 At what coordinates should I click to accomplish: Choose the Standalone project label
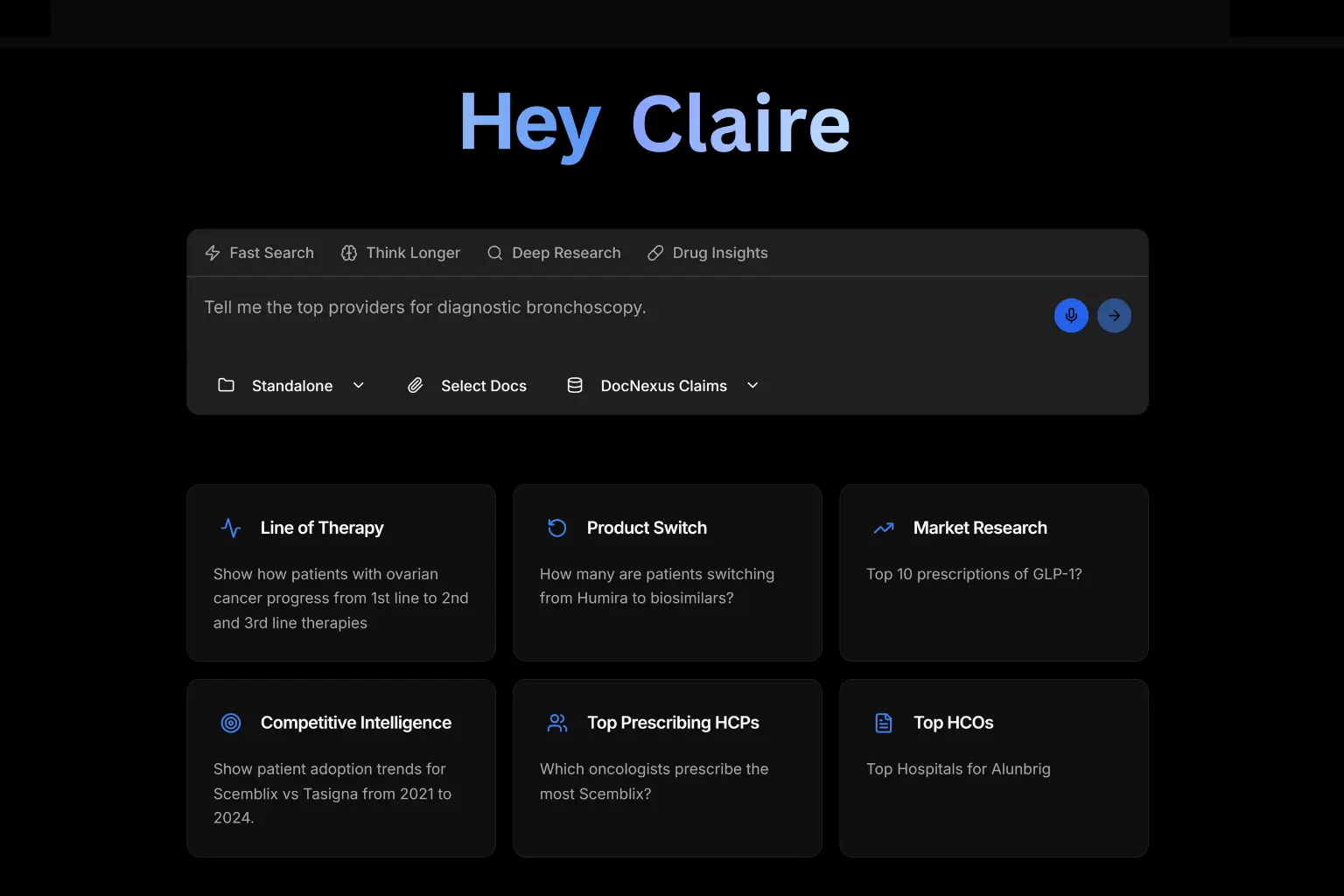[292, 386]
